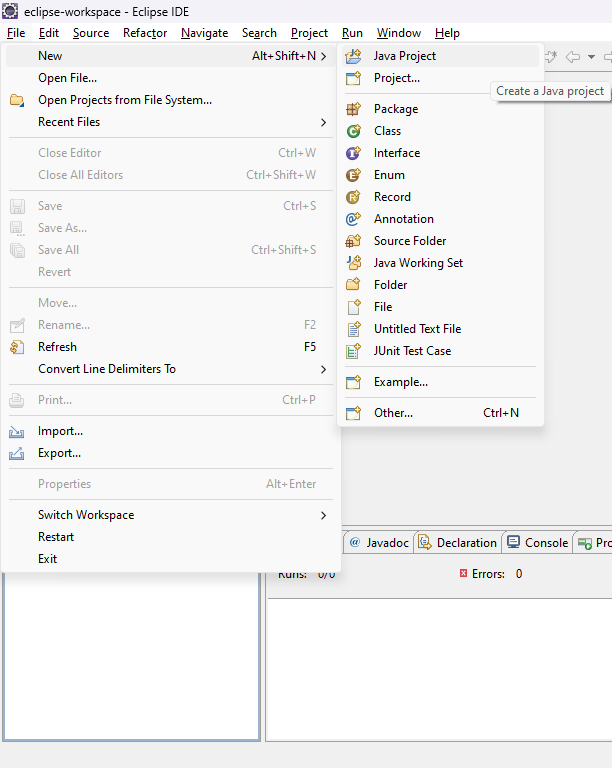The image size is (612, 768).
Task: Click the JUnit Test Case icon
Action: coord(353,351)
